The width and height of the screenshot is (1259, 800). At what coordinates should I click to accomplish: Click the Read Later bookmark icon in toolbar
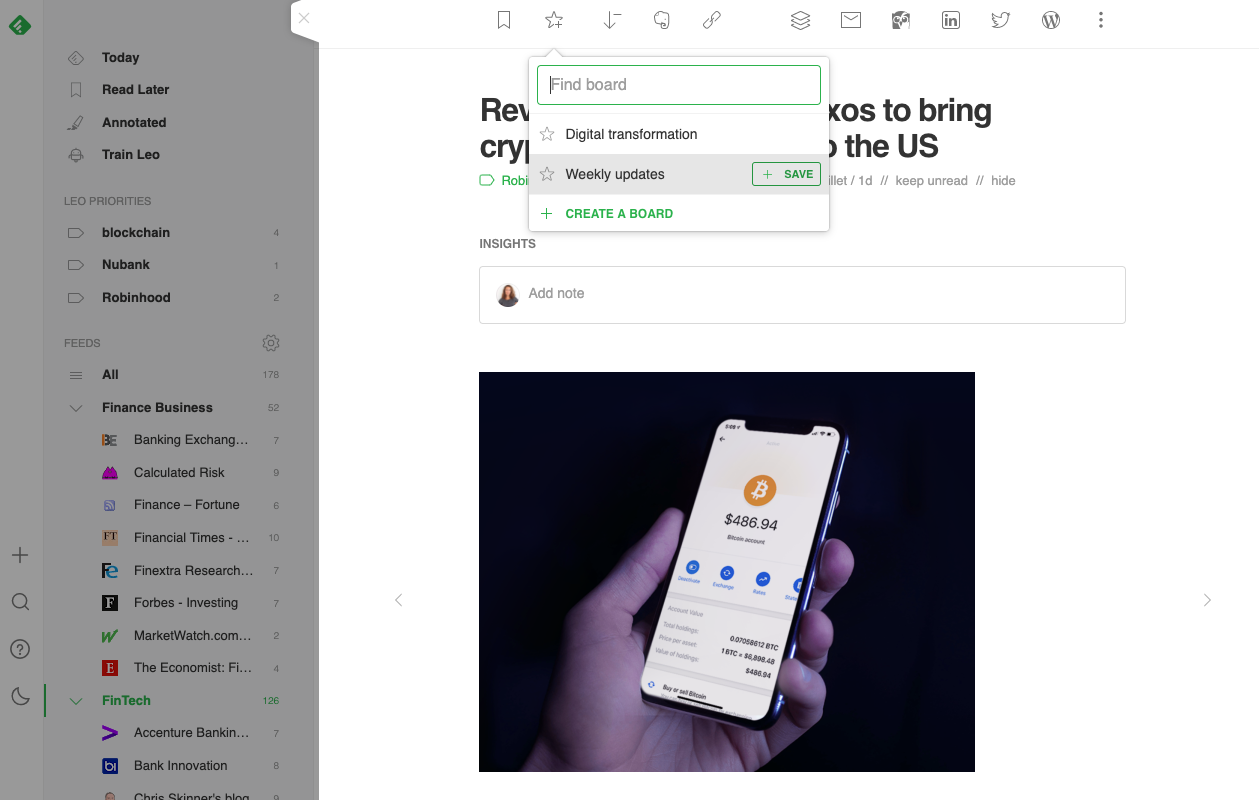[504, 20]
